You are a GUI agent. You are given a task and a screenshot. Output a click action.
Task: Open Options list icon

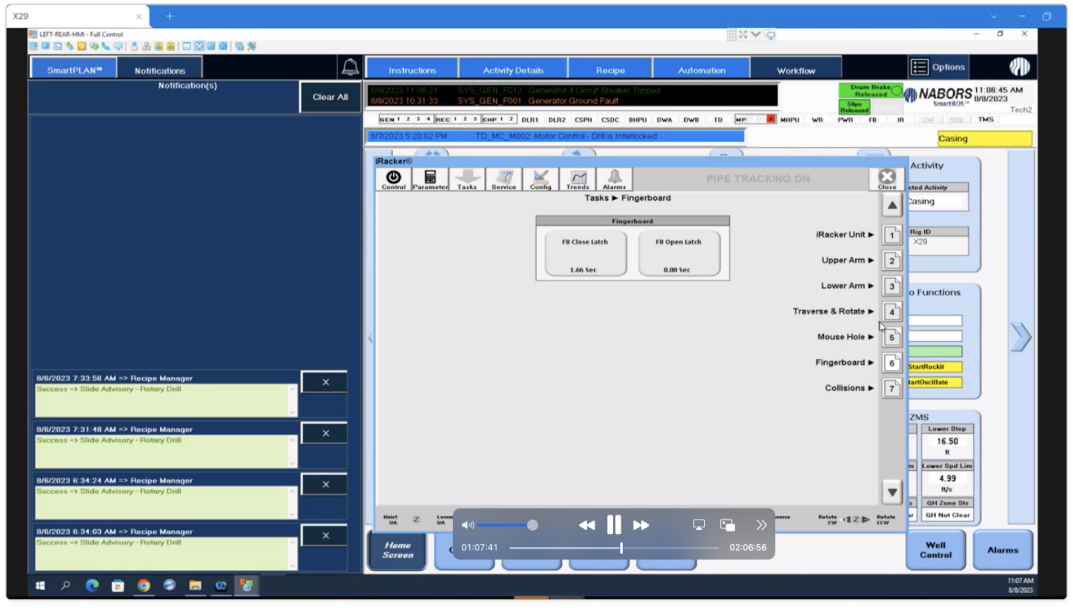[x=920, y=67]
